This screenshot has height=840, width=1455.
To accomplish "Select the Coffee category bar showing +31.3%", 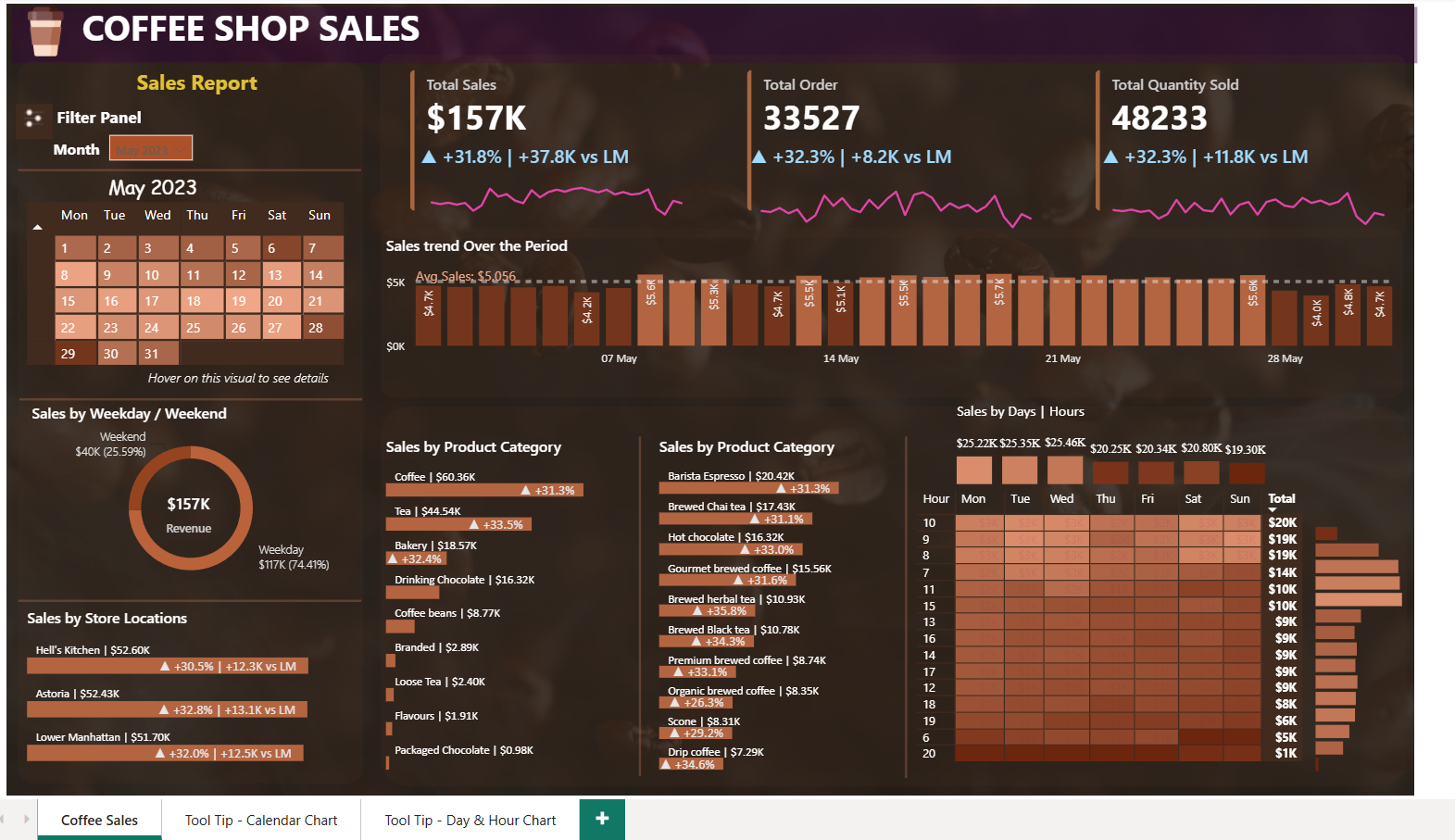I will coord(484,490).
